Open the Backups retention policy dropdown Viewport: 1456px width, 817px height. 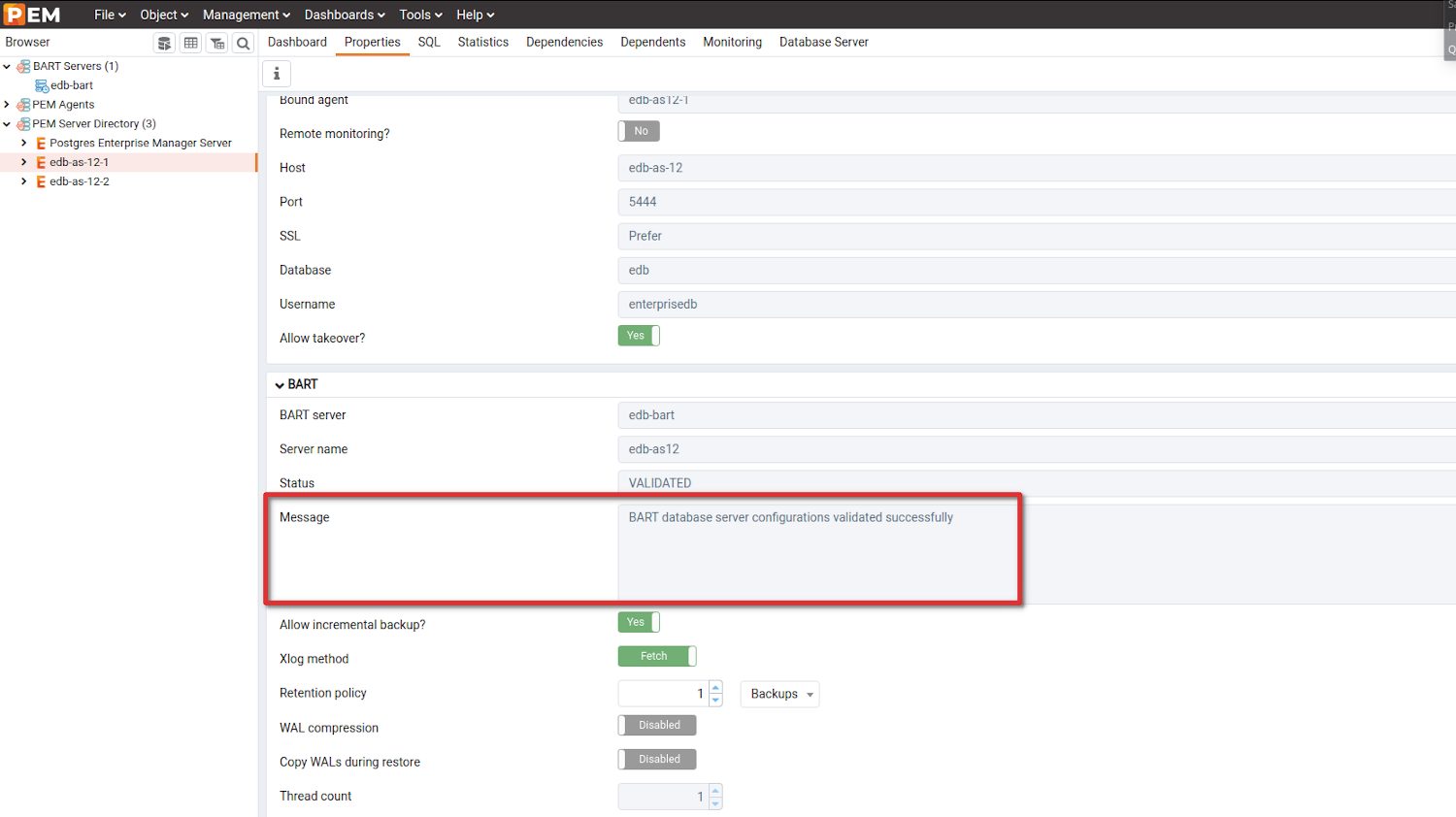tap(780, 694)
